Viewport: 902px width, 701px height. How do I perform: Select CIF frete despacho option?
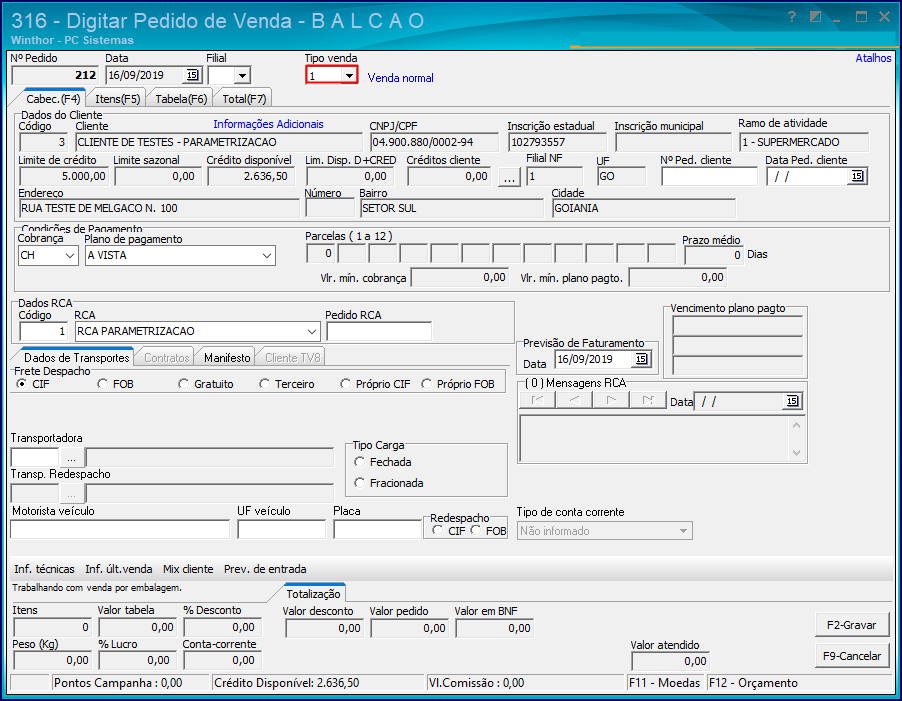(x=22, y=384)
